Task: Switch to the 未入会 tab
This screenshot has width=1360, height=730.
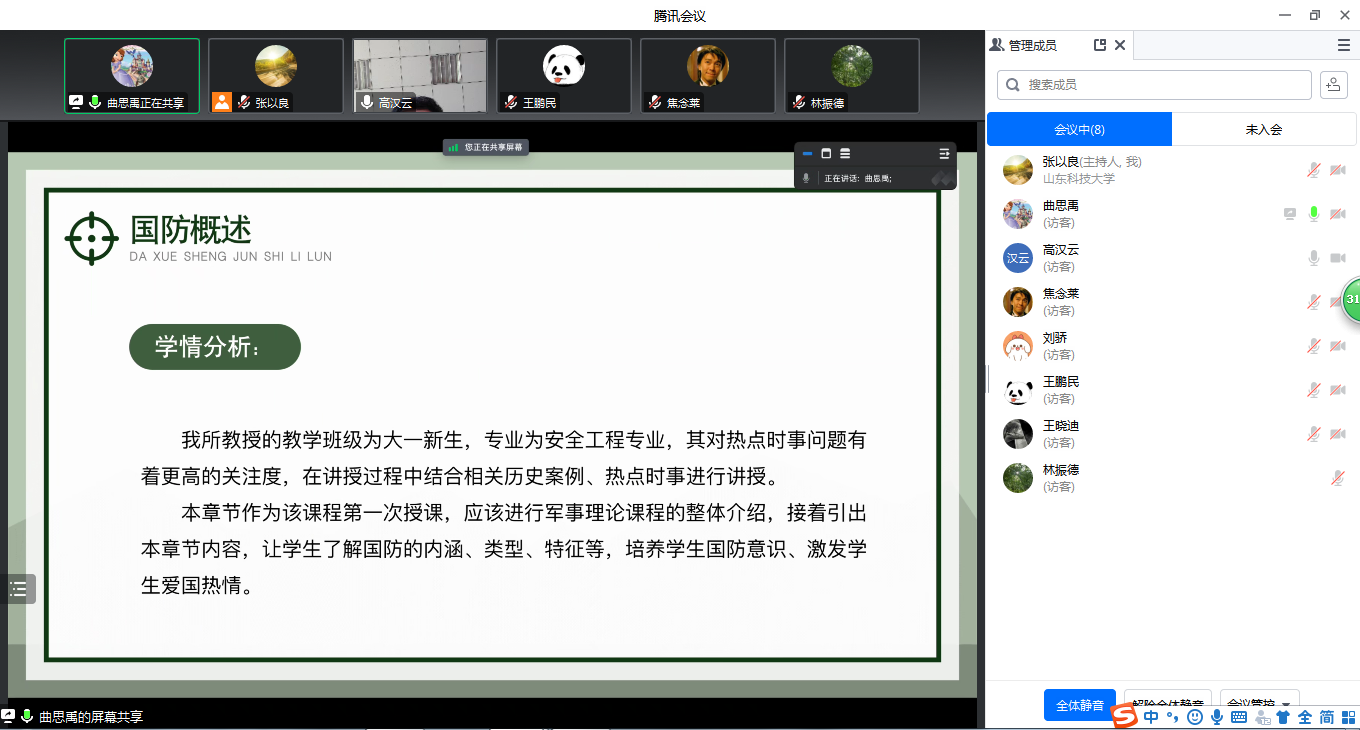Action: click(x=1263, y=129)
